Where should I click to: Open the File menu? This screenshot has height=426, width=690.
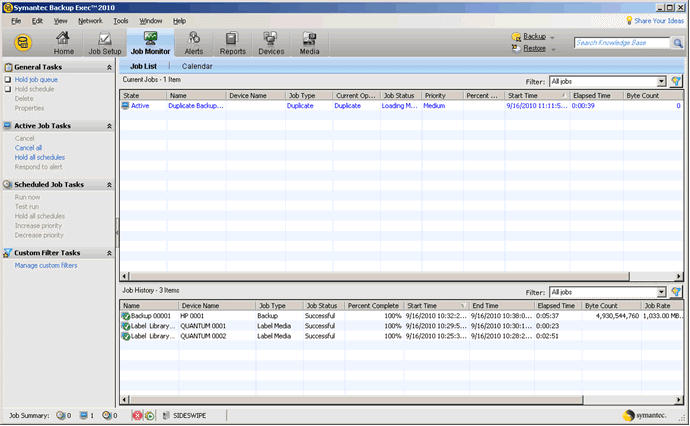point(16,21)
